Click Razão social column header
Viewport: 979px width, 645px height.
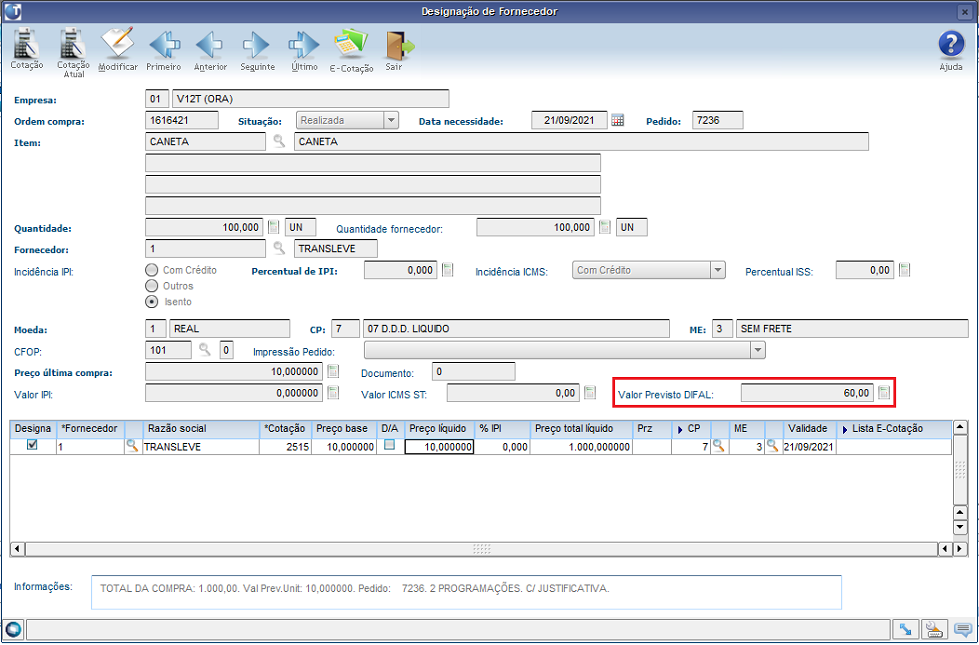click(x=201, y=429)
